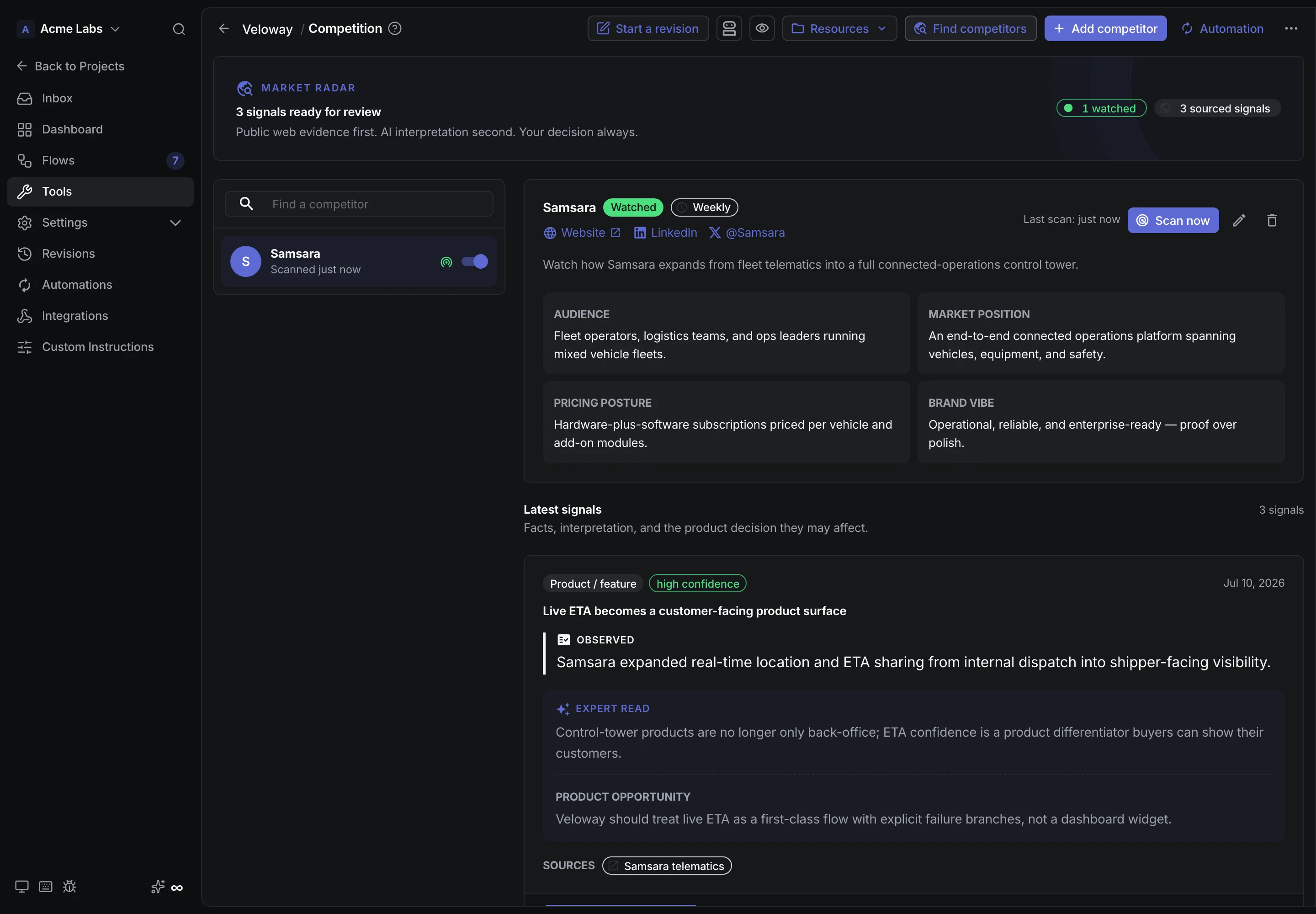Screen dimensions: 1316x914
Task: Click the AUDIENCE card
Action: tap(726, 333)
